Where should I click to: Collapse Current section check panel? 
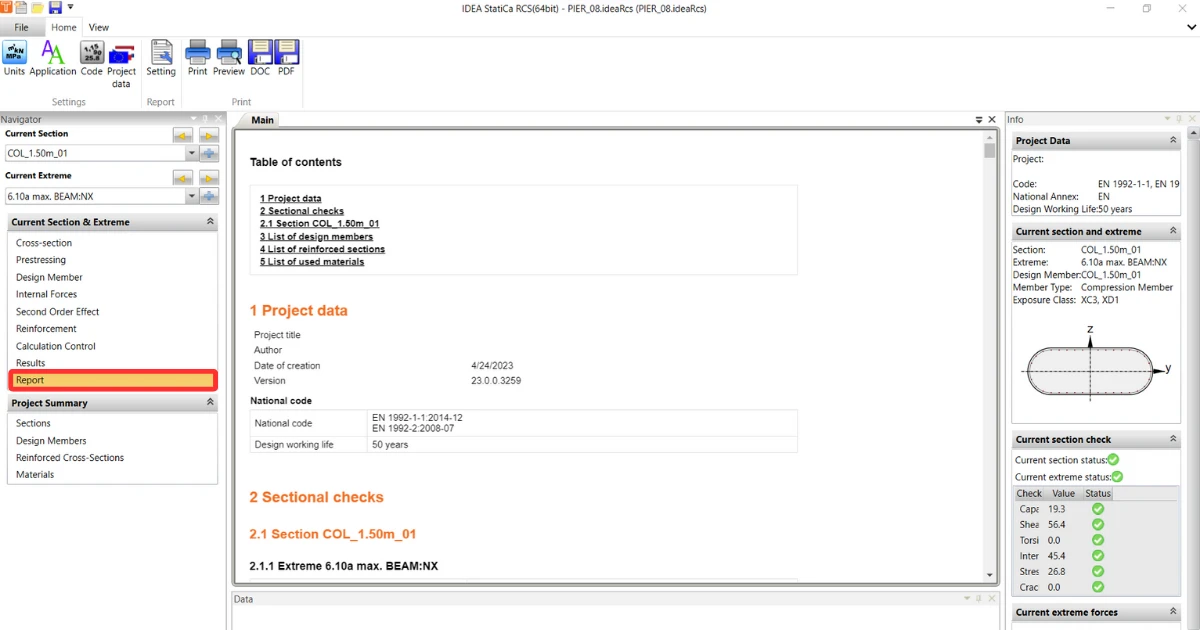[x=1173, y=439]
